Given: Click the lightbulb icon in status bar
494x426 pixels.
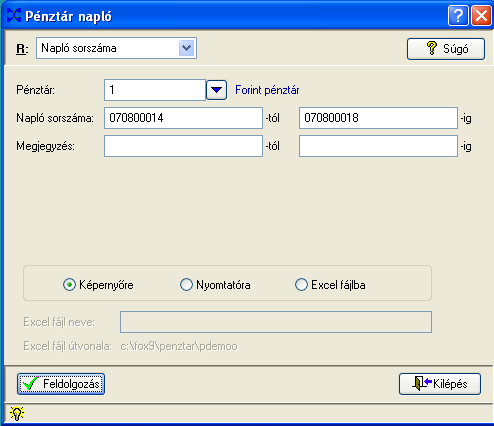Looking at the screenshot, I should [x=17, y=413].
